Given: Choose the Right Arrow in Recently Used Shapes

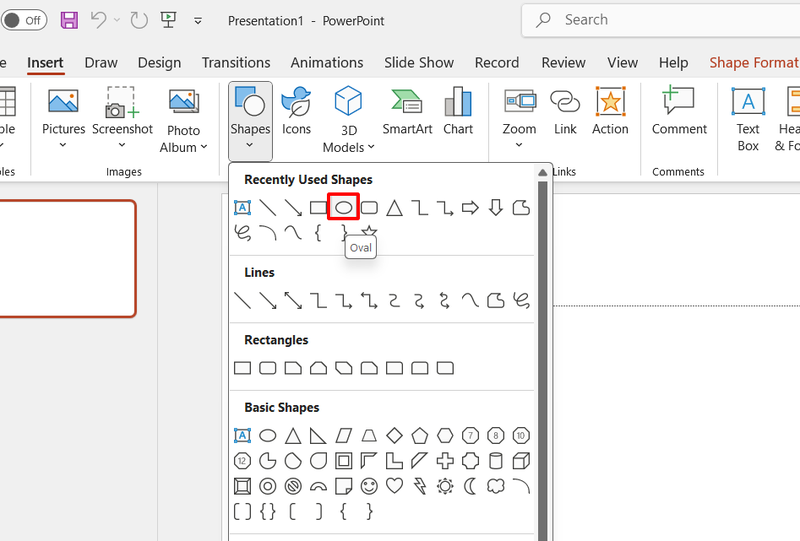Looking at the screenshot, I should (470, 208).
